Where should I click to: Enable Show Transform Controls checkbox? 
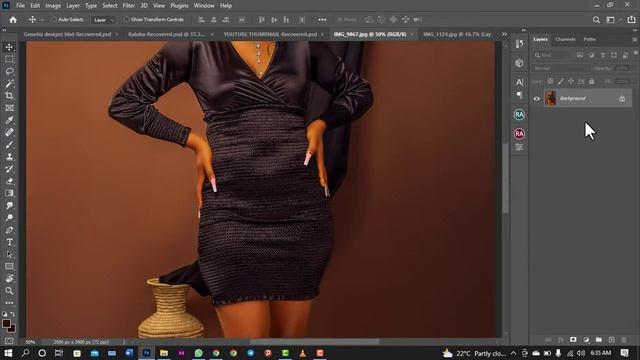click(126, 20)
